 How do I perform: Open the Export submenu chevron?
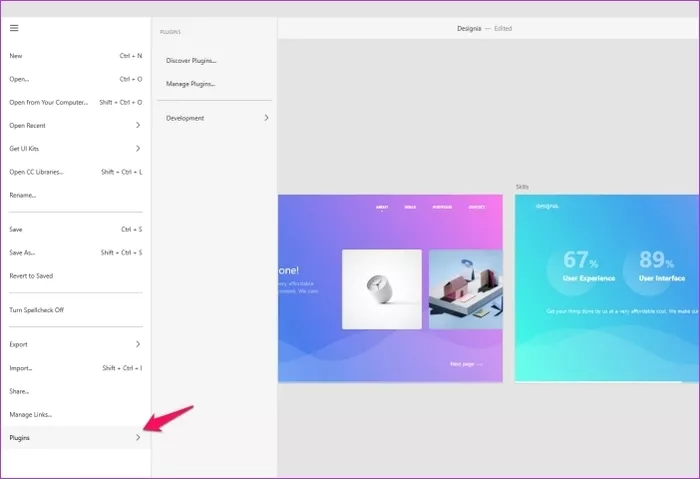[x=138, y=344]
